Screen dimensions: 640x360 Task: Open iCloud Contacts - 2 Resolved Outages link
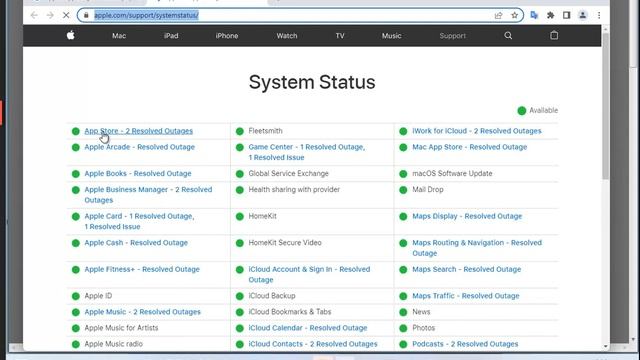click(313, 344)
